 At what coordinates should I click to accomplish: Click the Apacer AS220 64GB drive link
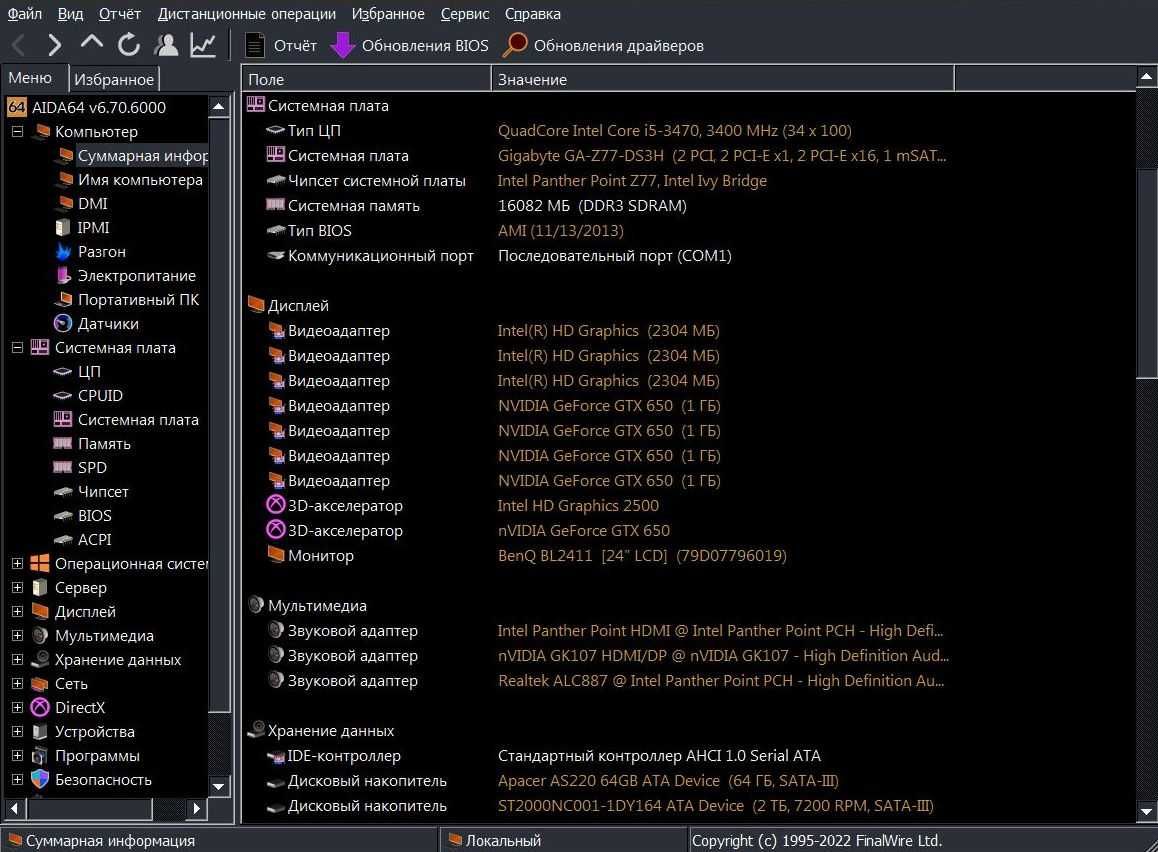pos(668,780)
